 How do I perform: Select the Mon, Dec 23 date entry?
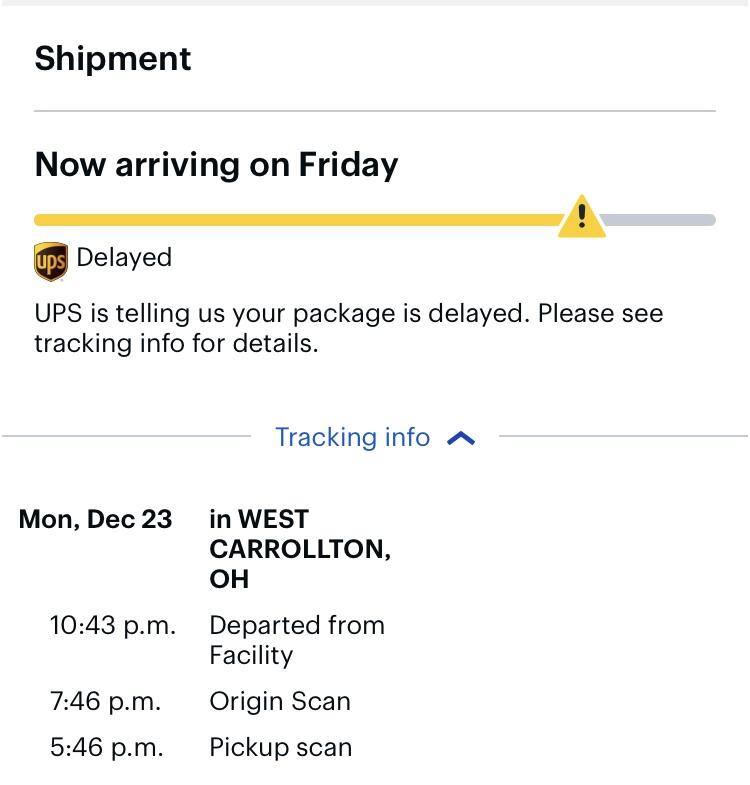point(95,519)
